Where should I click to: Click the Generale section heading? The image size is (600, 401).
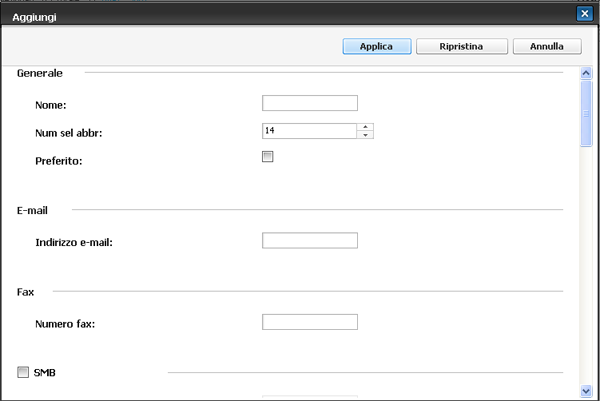pos(40,74)
